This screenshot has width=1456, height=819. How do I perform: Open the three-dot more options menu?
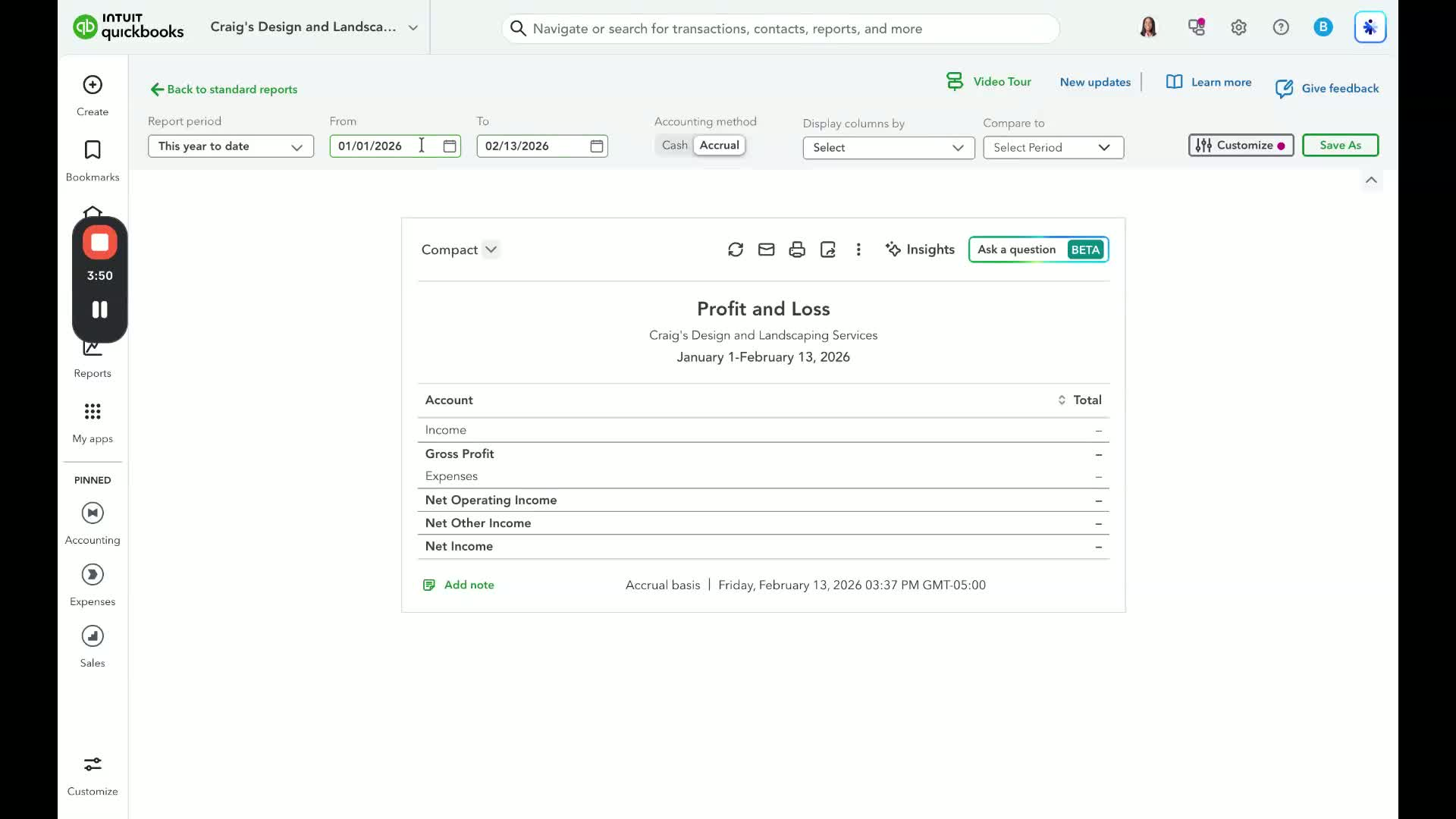tap(858, 249)
